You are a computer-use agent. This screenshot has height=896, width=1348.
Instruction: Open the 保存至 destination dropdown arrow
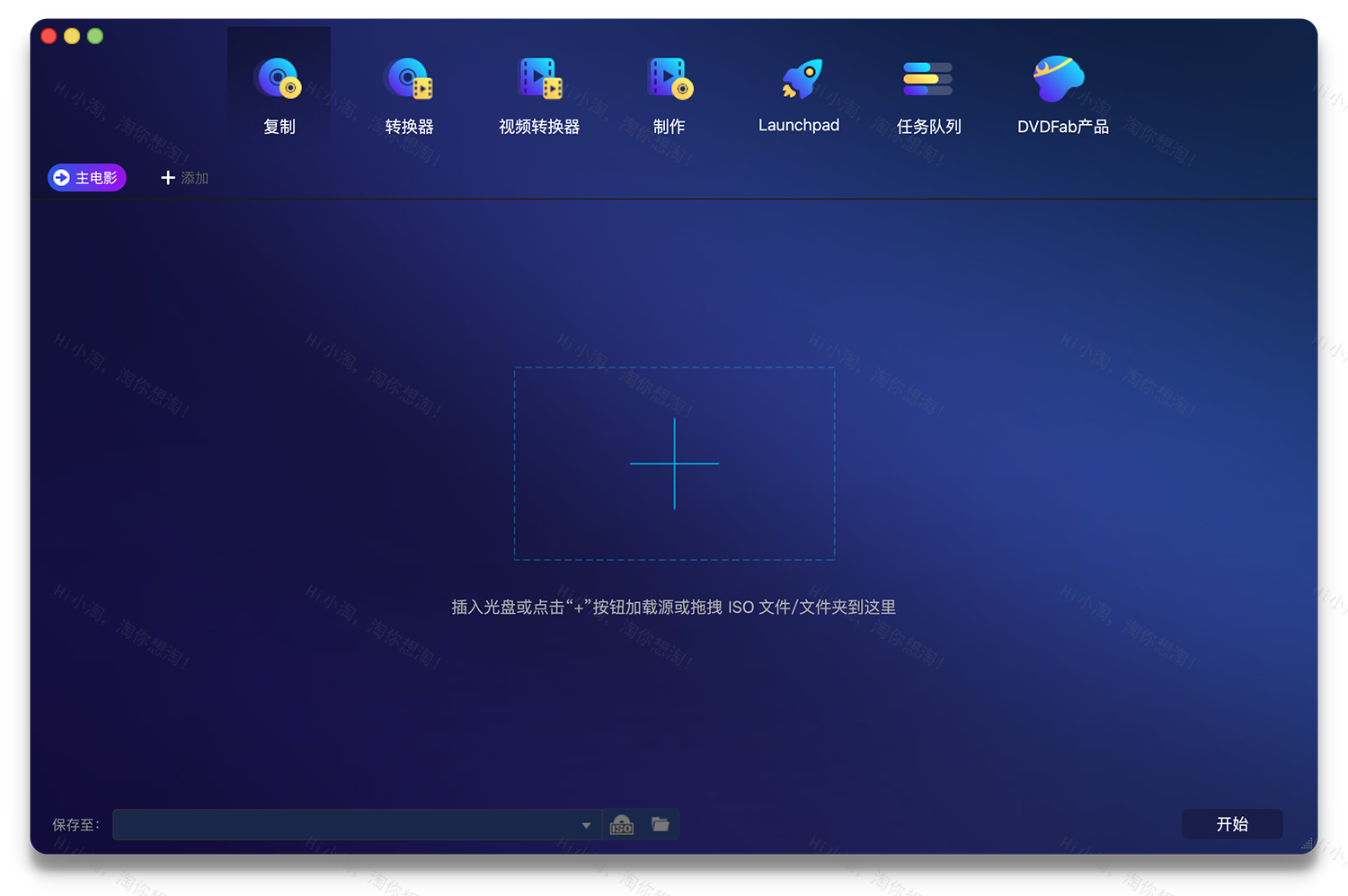click(x=586, y=824)
